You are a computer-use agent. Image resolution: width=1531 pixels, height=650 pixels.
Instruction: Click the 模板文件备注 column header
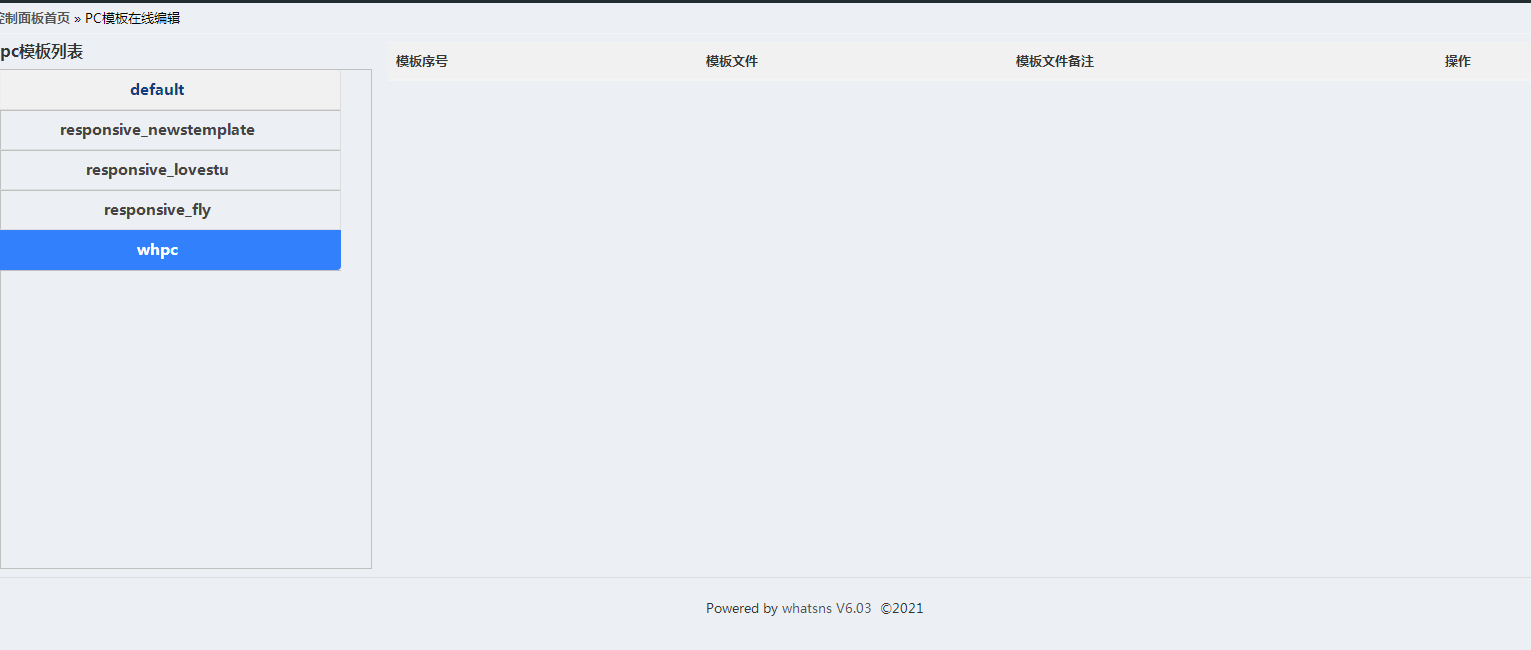[1055, 61]
